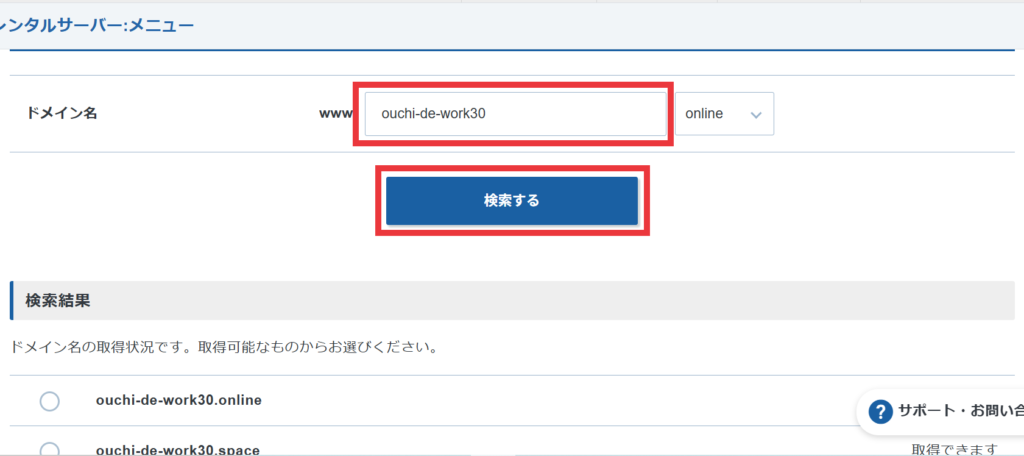Click the ドメイン名の取得状況です description text
Image resolution: width=1024 pixels, height=456 pixels.
[x=224, y=347]
